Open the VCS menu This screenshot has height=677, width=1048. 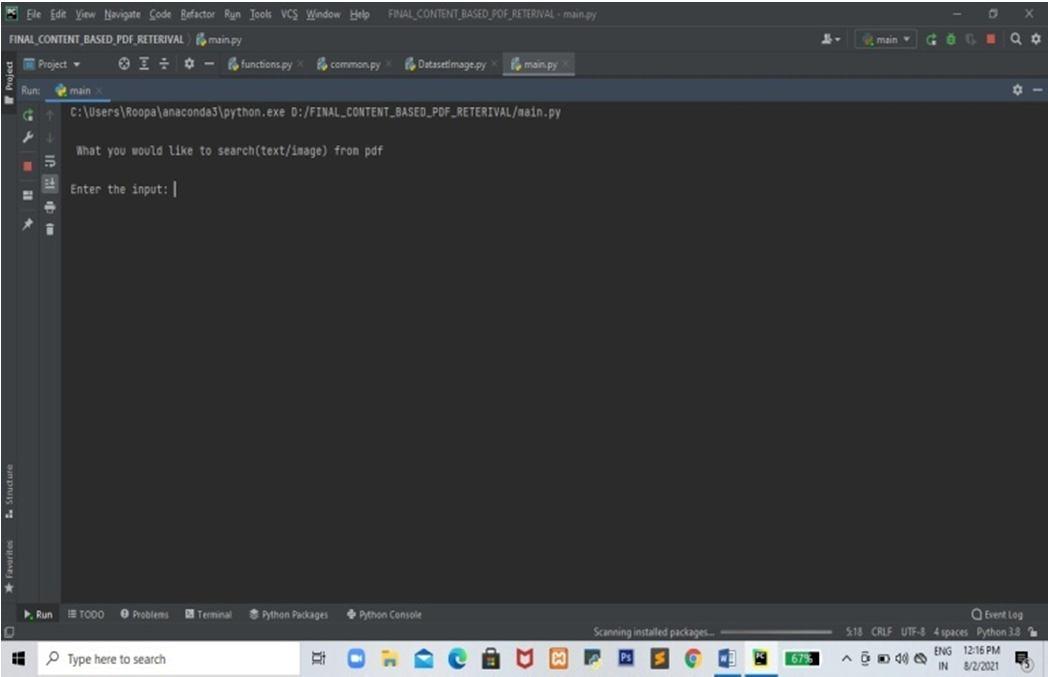click(x=289, y=14)
